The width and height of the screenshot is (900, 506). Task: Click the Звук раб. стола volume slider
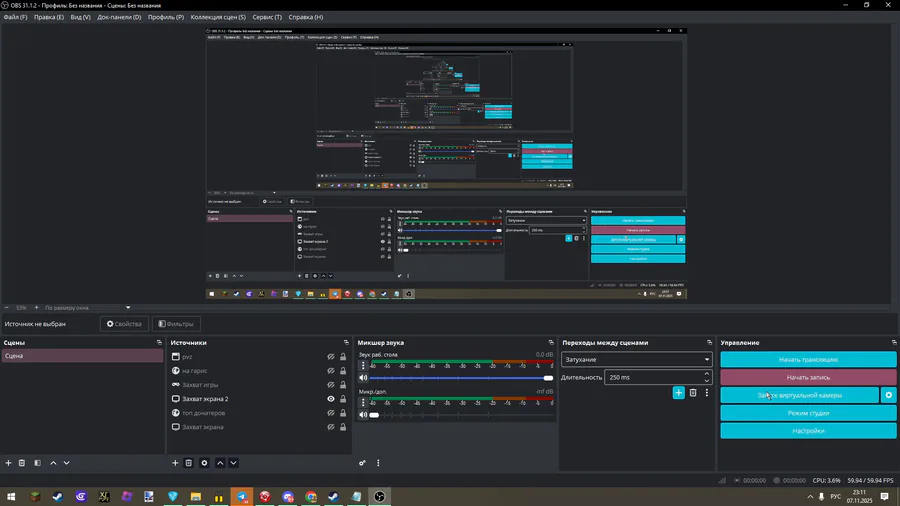460,378
